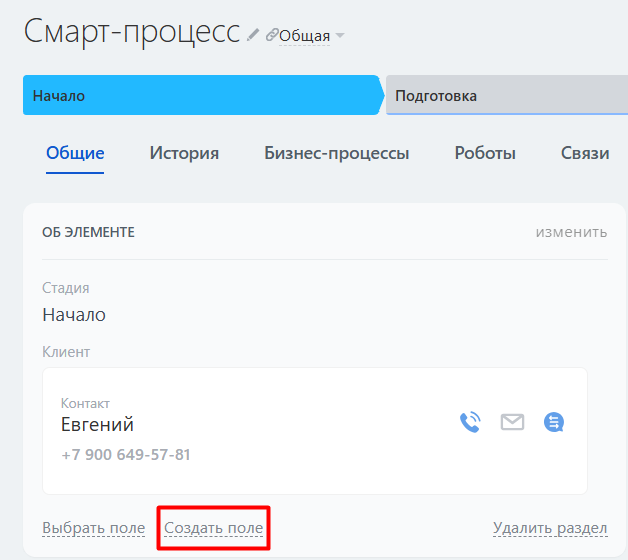
Task: Switch to the Общие tab
Action: [75, 153]
